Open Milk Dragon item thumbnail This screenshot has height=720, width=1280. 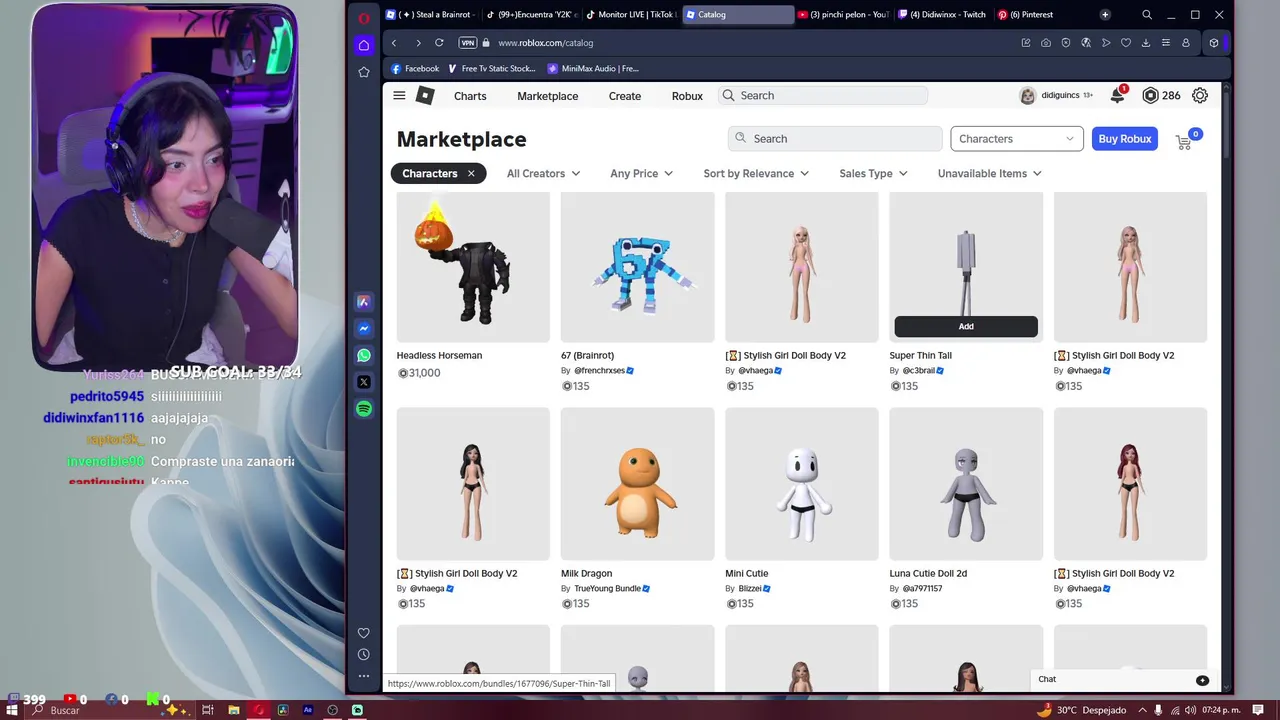click(x=637, y=484)
